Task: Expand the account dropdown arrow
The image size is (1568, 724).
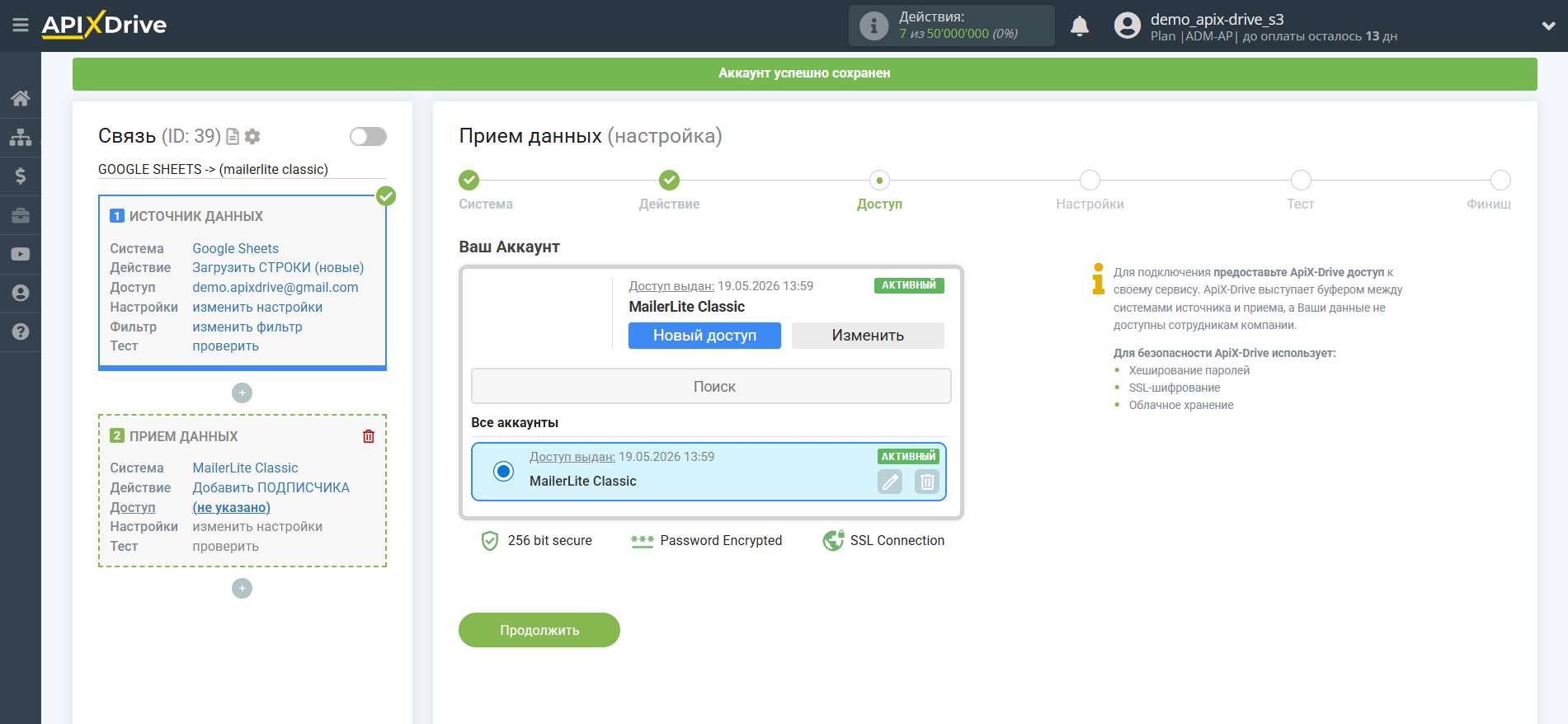Action: [x=1548, y=26]
